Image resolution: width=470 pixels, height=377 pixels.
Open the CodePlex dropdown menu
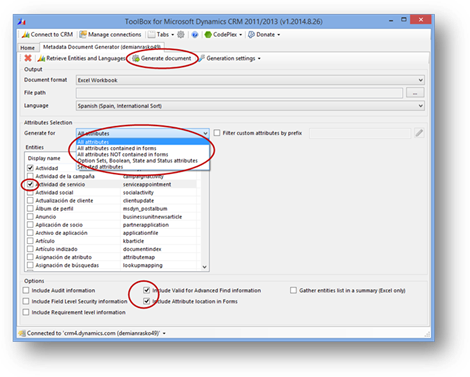[223, 34]
